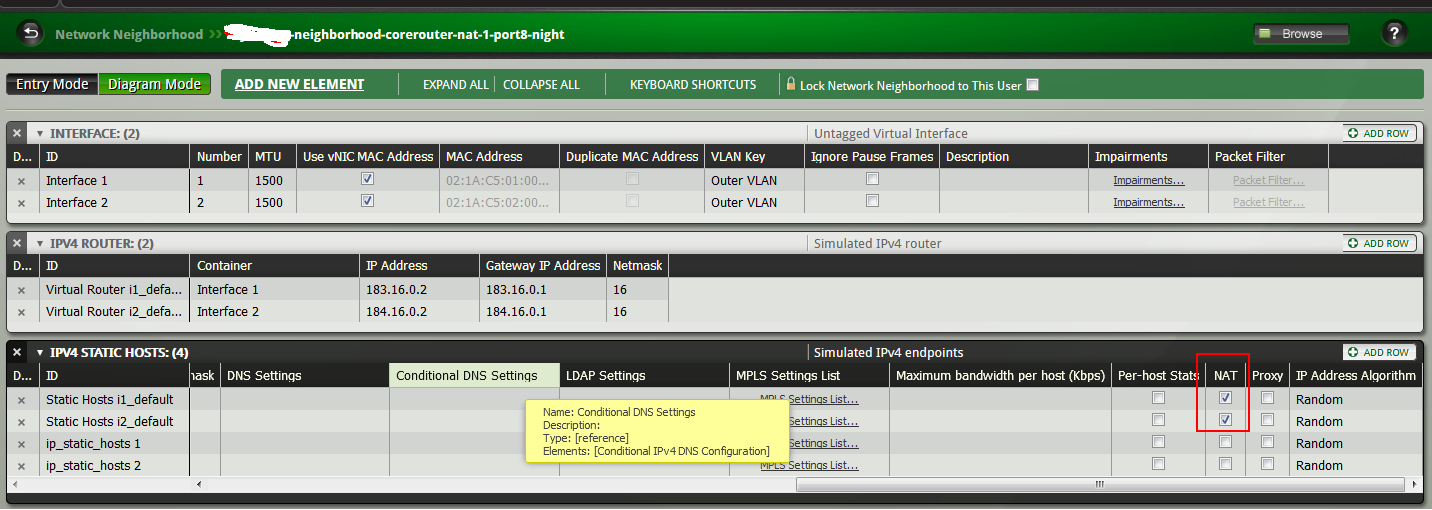Toggle Proxy for Static Hosts i1_default
The image size is (1432, 510).
[x=1268, y=398]
